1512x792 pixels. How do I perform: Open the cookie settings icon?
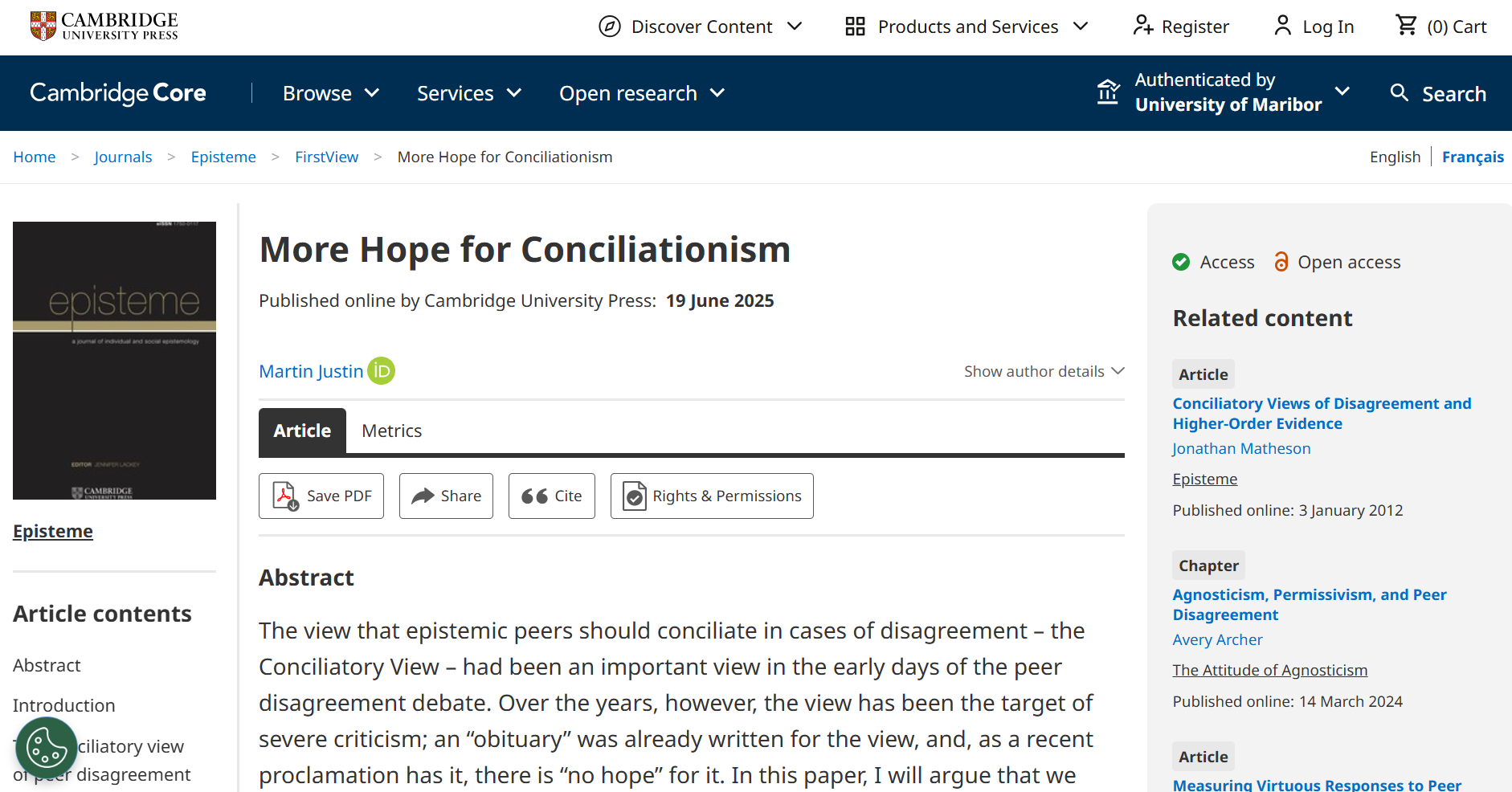point(47,748)
